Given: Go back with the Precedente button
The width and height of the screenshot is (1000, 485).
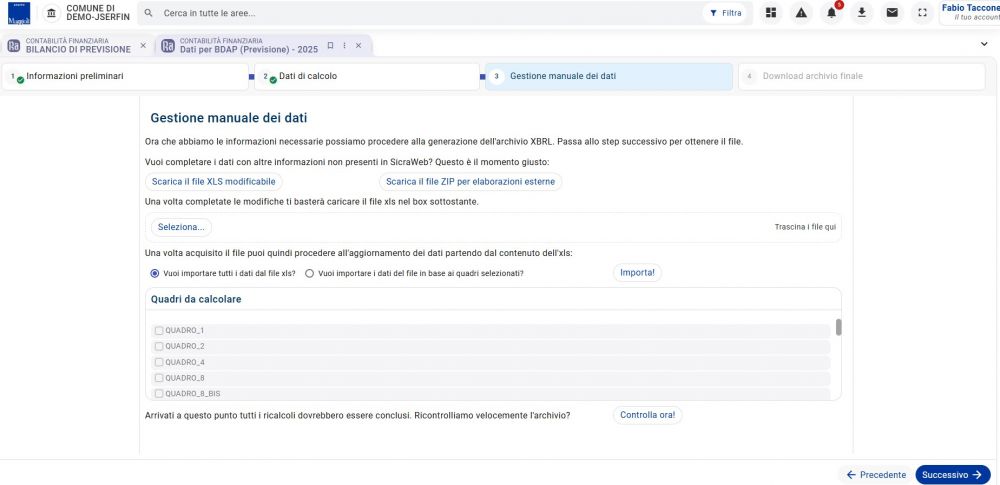Looking at the screenshot, I should pos(876,475).
